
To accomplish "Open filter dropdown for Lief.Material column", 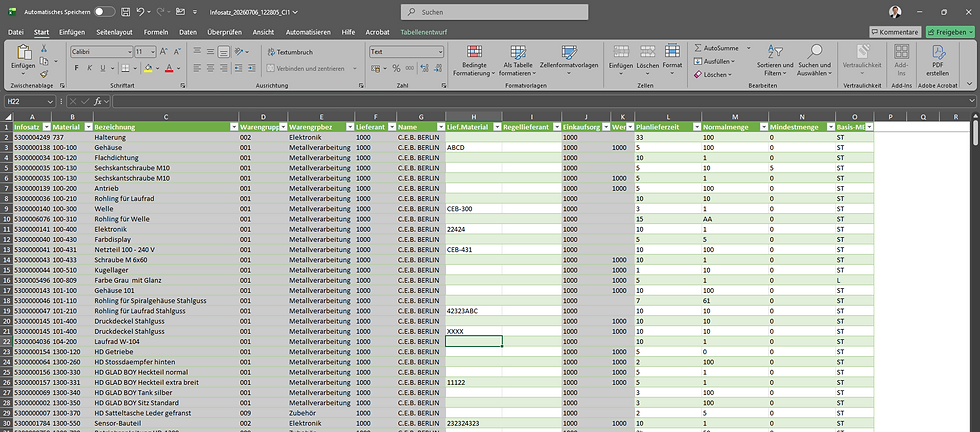I will 497,127.
